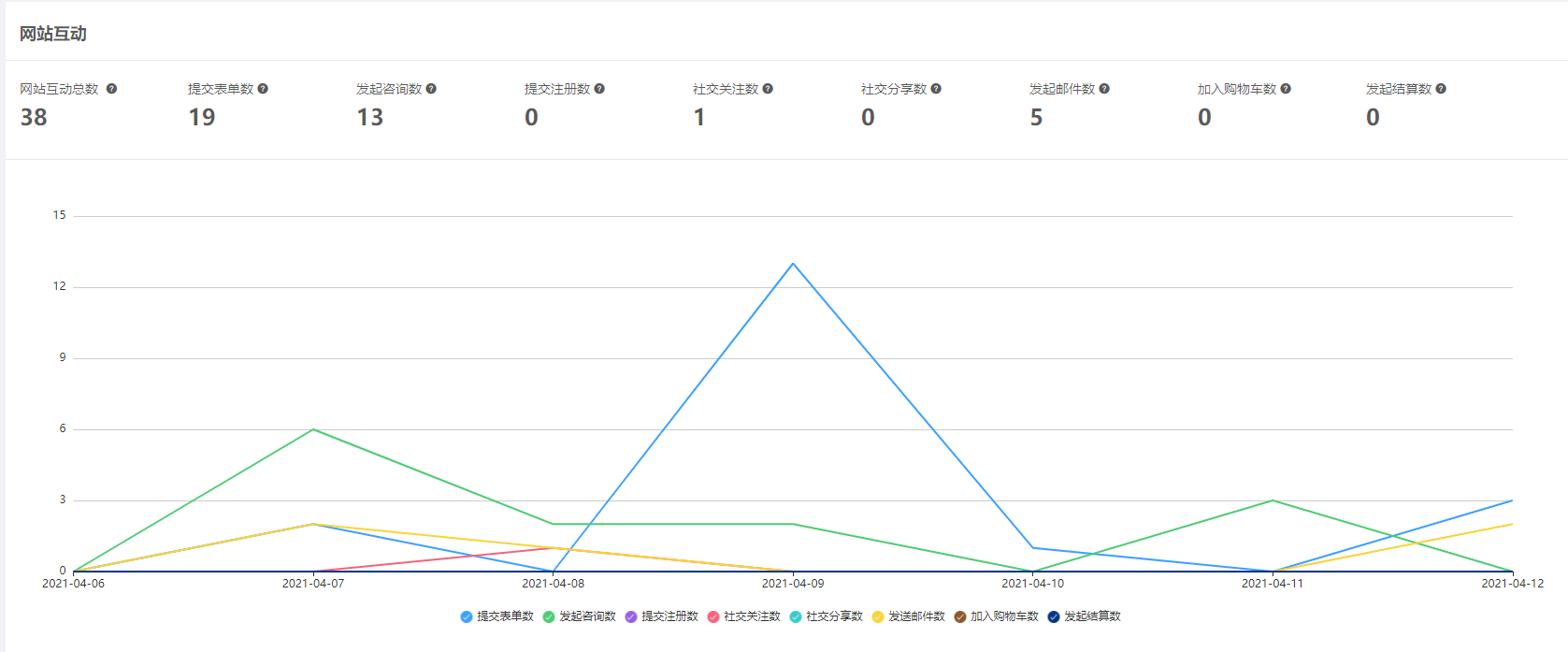The height and width of the screenshot is (652, 1568).
Task: Click help icon beside 提交表单数
Action: pos(263,89)
